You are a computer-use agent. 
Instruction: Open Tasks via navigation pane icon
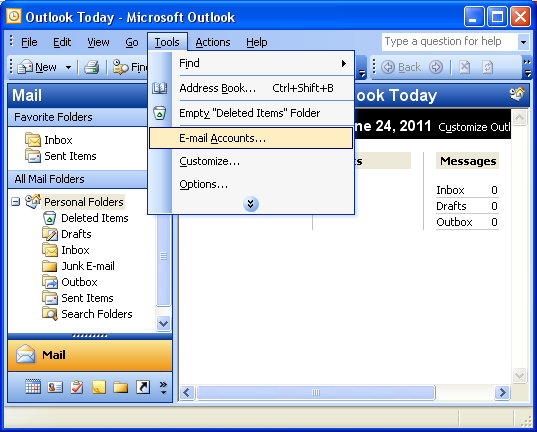77,387
